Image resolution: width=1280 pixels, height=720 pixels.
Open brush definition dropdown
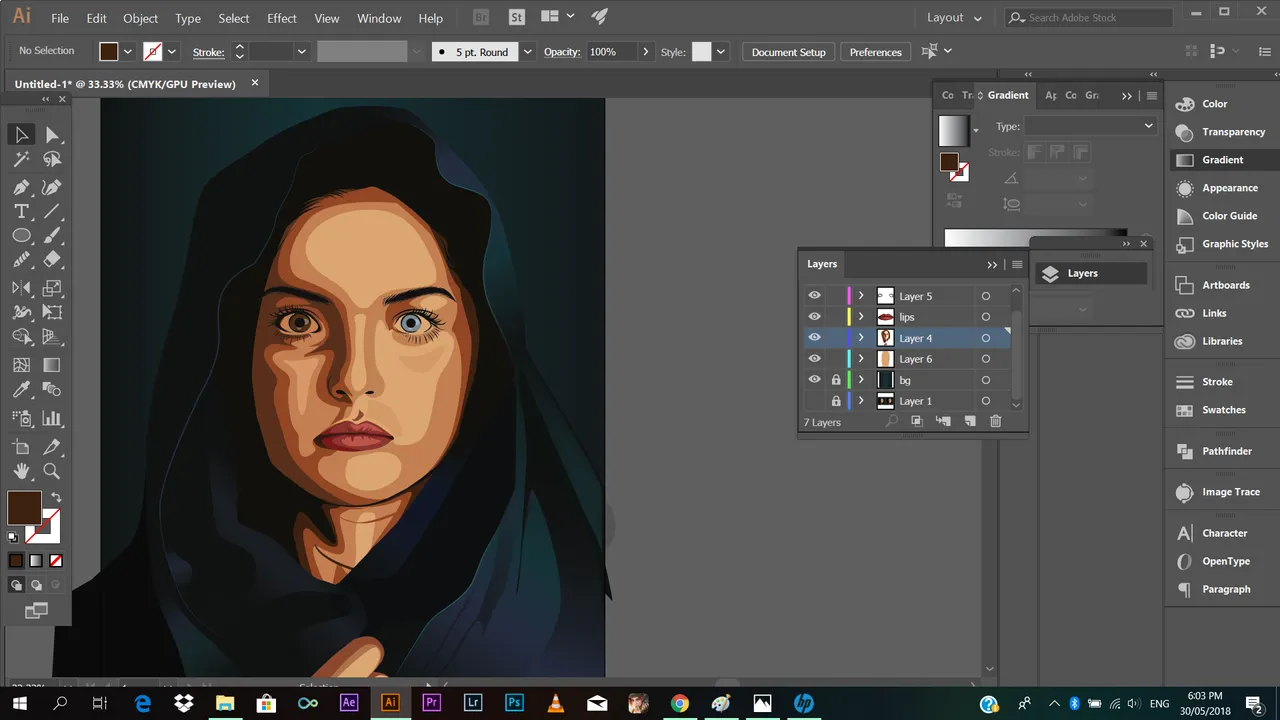click(x=527, y=52)
